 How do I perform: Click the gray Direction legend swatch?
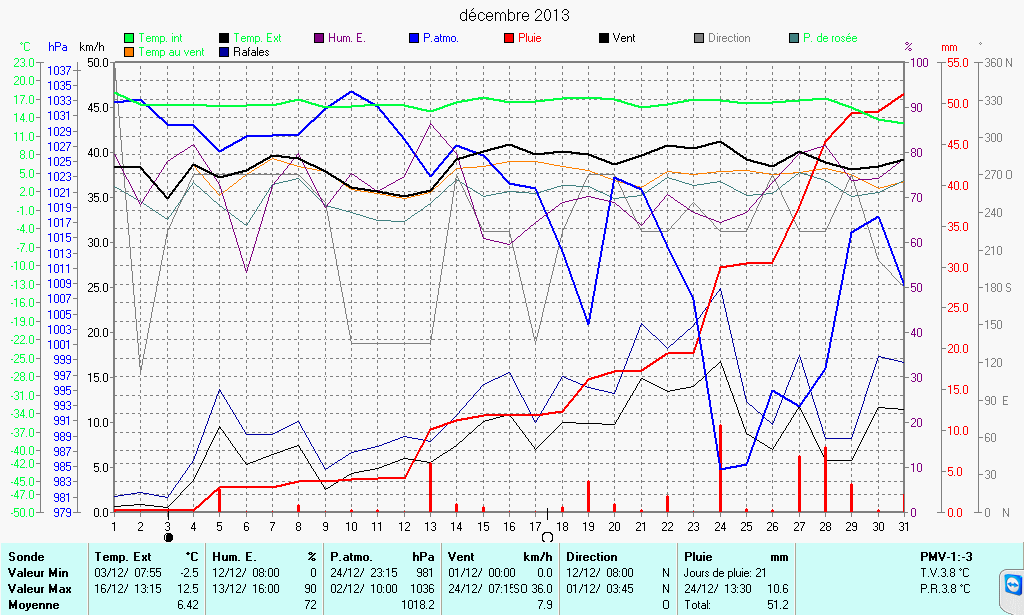click(699, 38)
